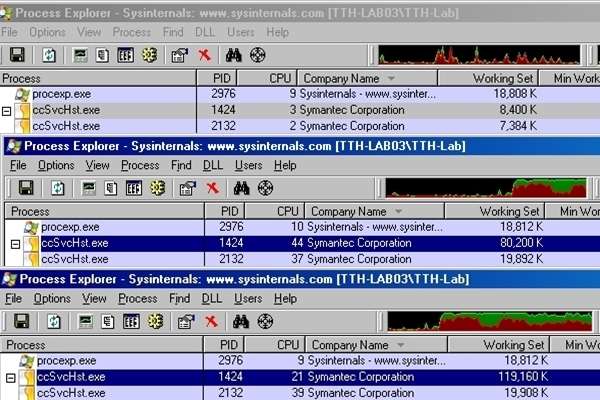Open Properties icon in bottom window toolbar
The width and height of the screenshot is (600, 400).
186,322
